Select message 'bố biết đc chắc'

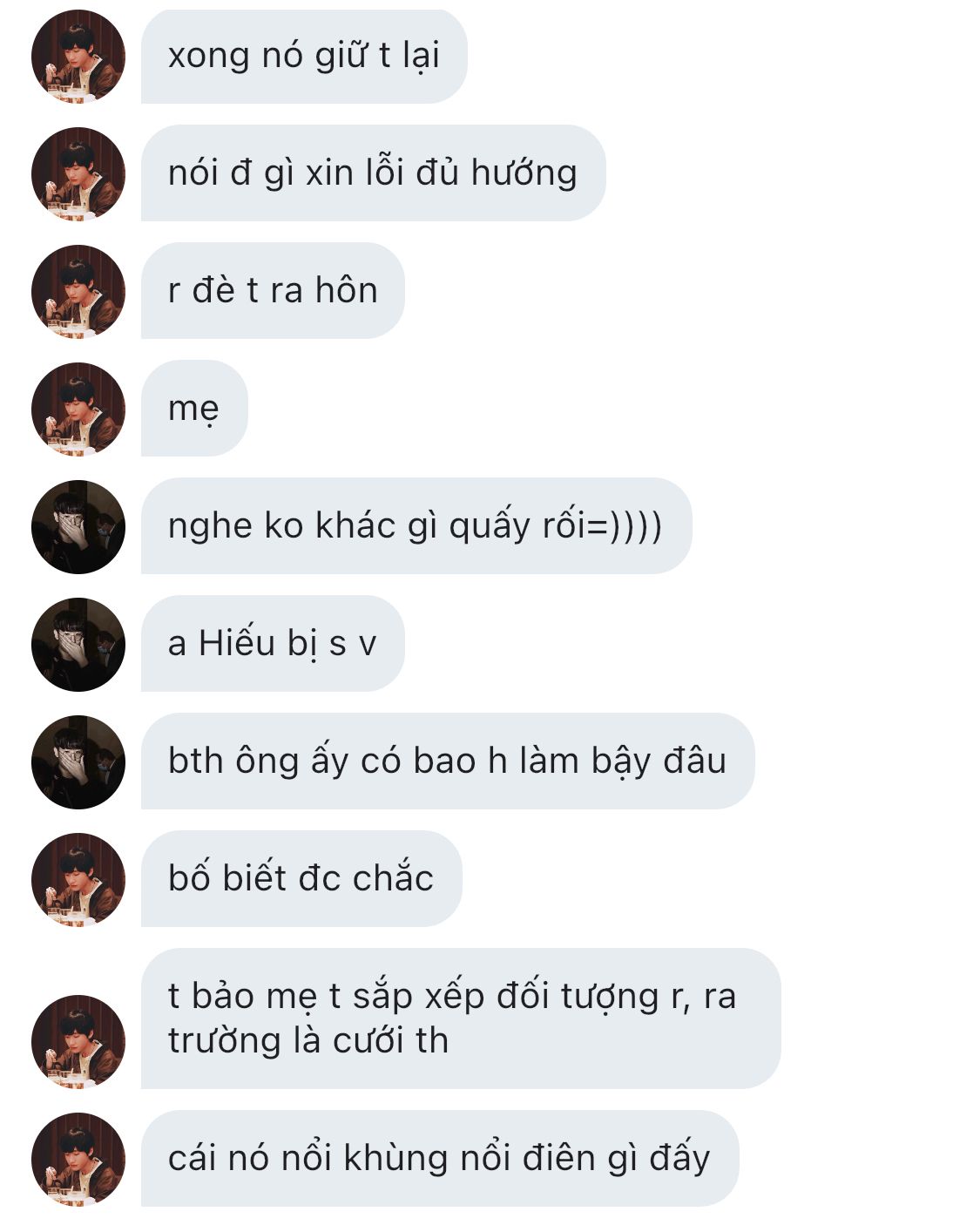[301, 879]
